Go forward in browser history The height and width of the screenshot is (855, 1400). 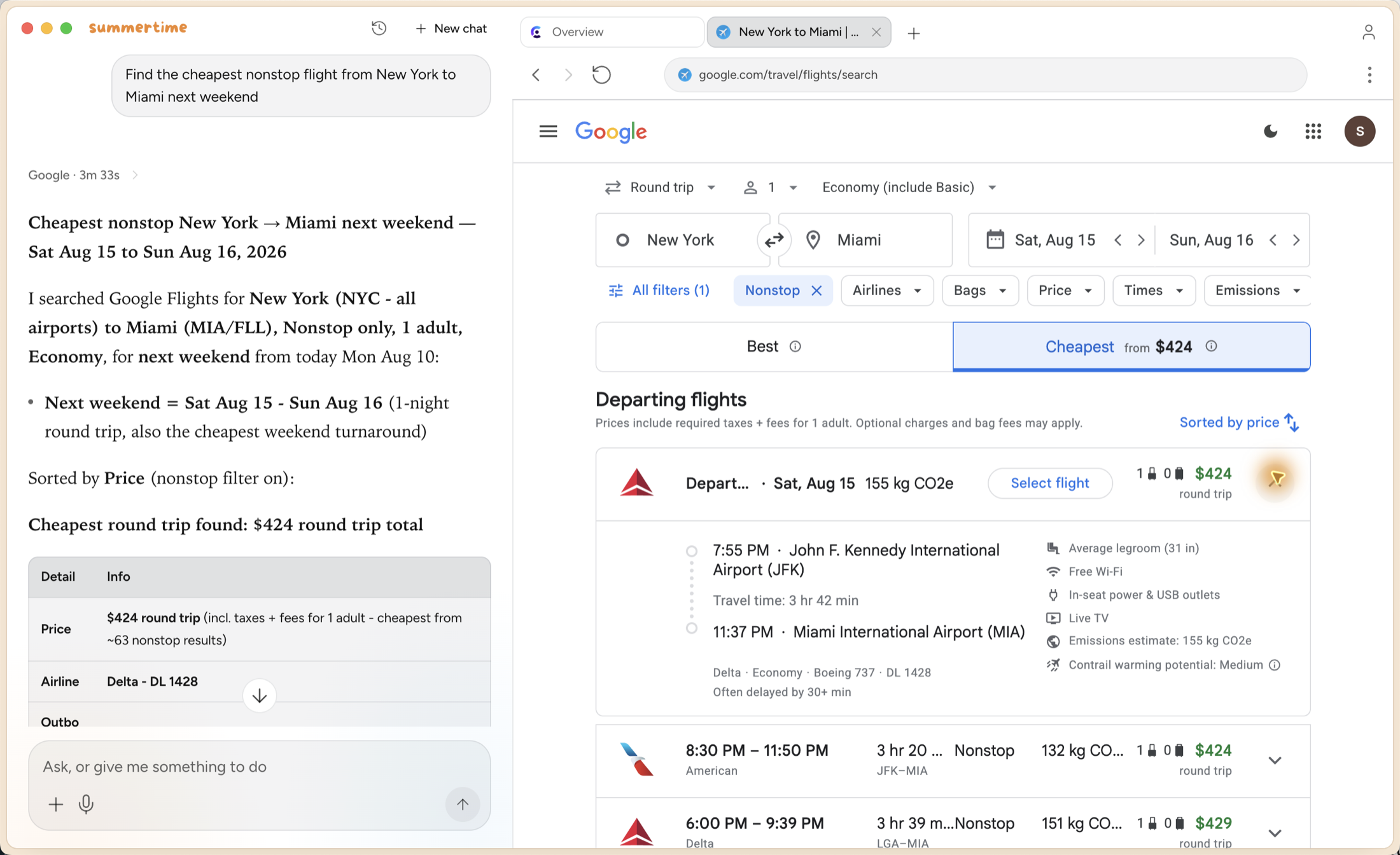click(x=568, y=75)
